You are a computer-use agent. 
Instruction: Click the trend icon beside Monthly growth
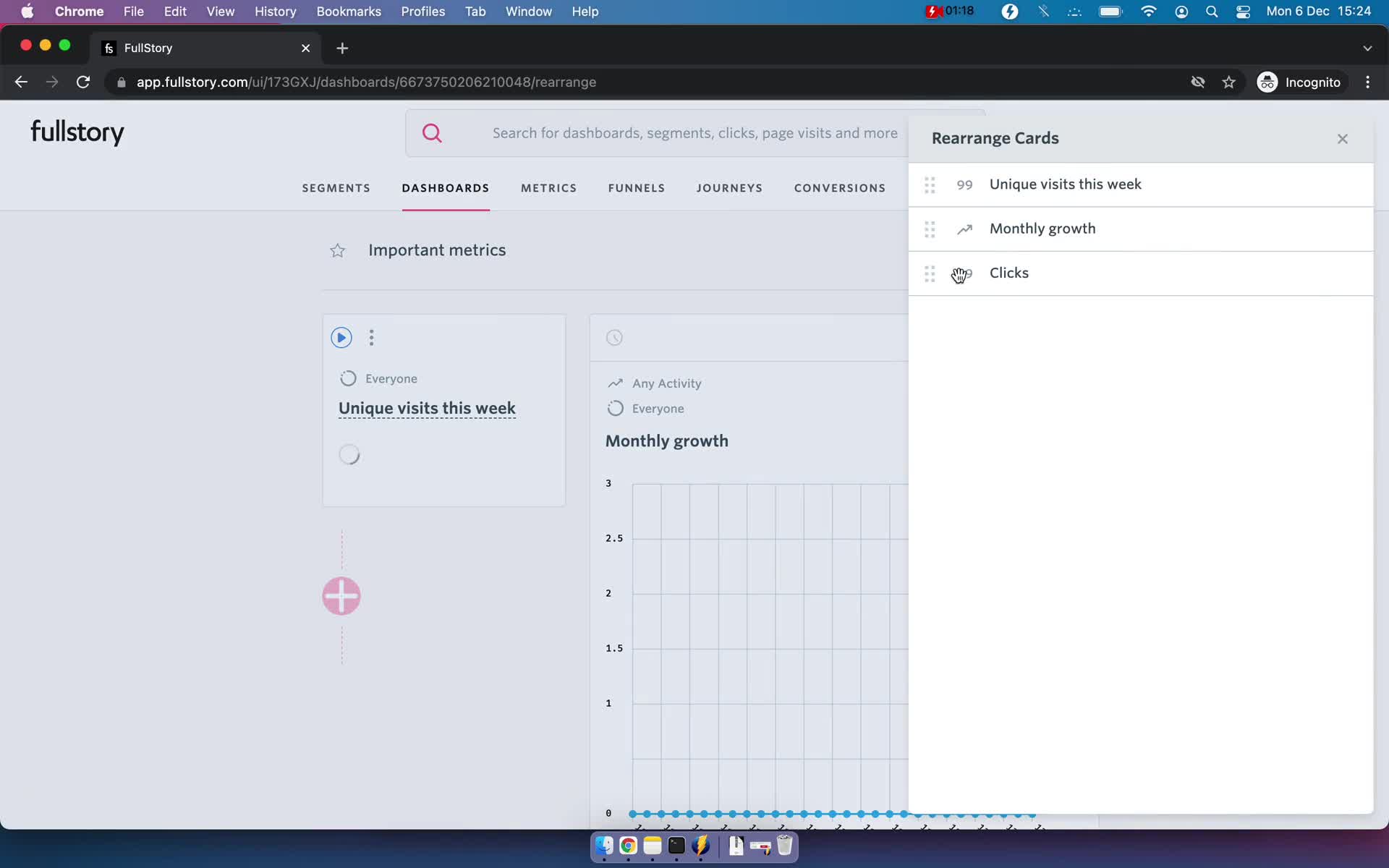964,229
